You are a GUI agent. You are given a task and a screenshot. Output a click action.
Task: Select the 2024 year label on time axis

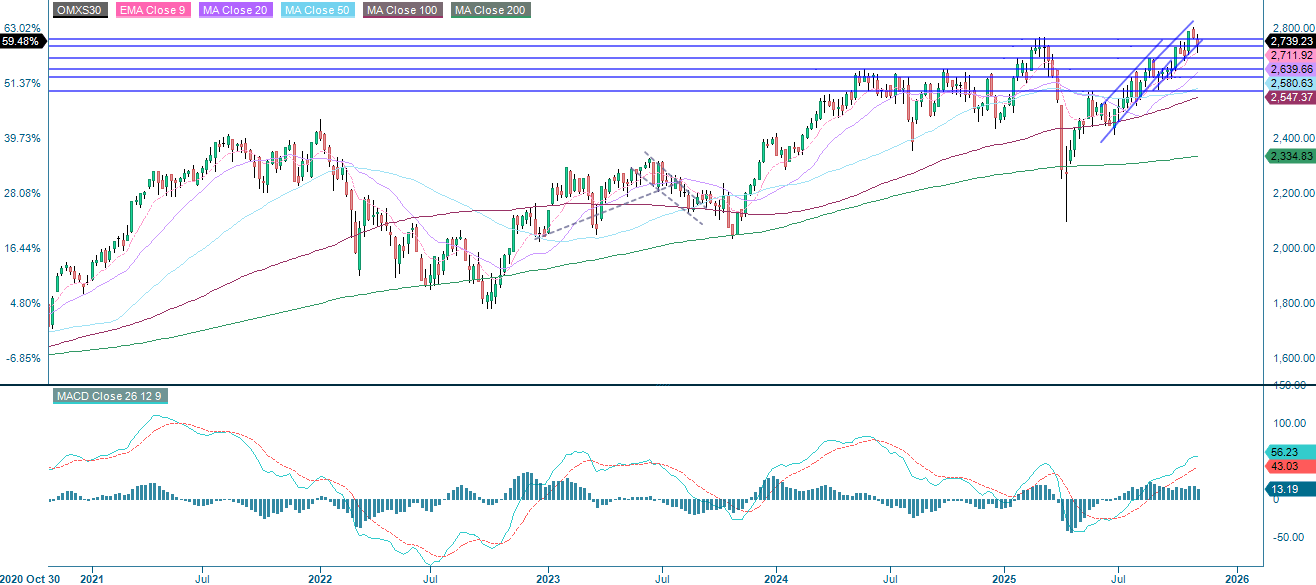point(777,578)
